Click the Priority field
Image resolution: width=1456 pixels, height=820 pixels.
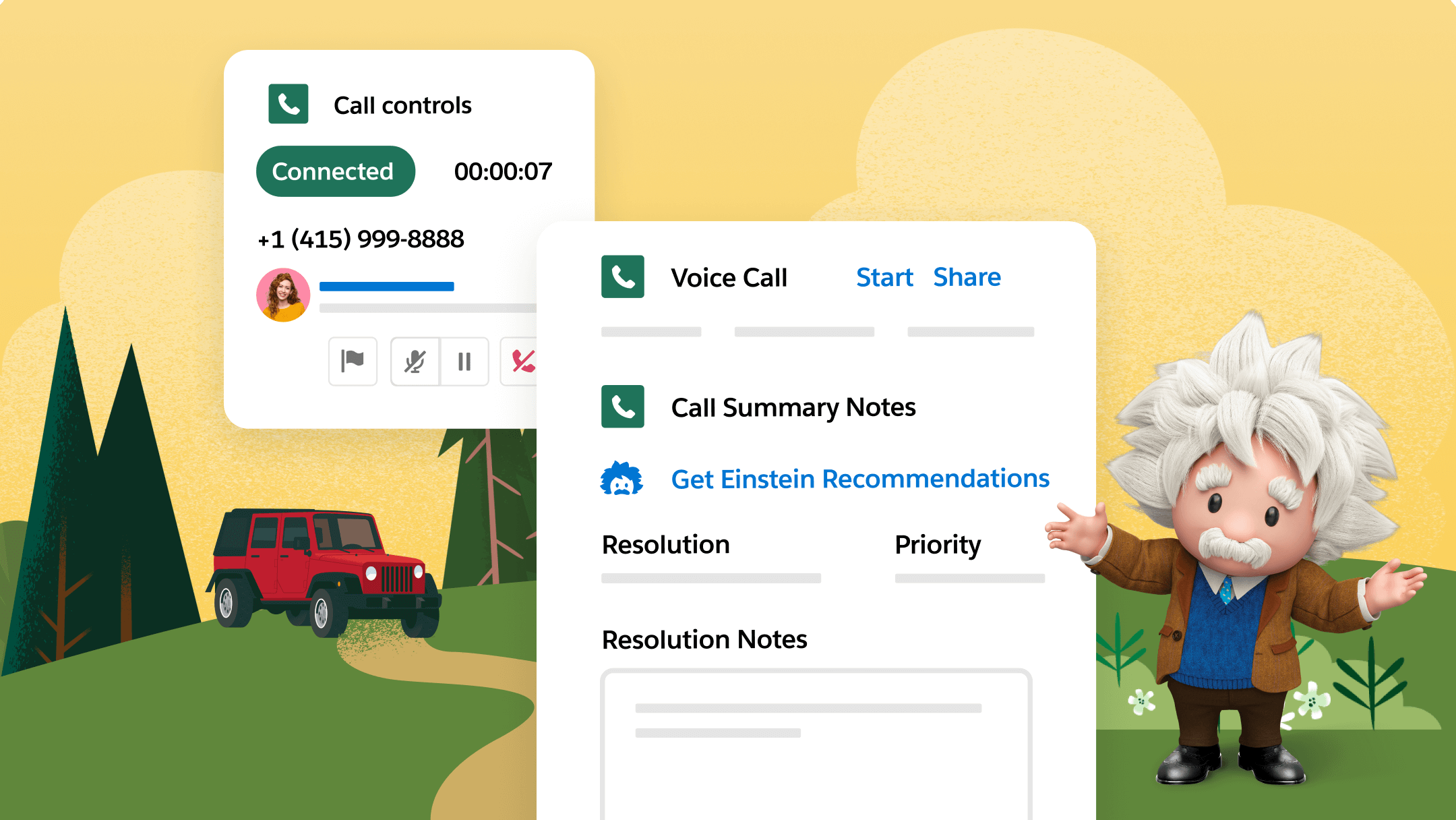pyautogui.click(x=970, y=578)
